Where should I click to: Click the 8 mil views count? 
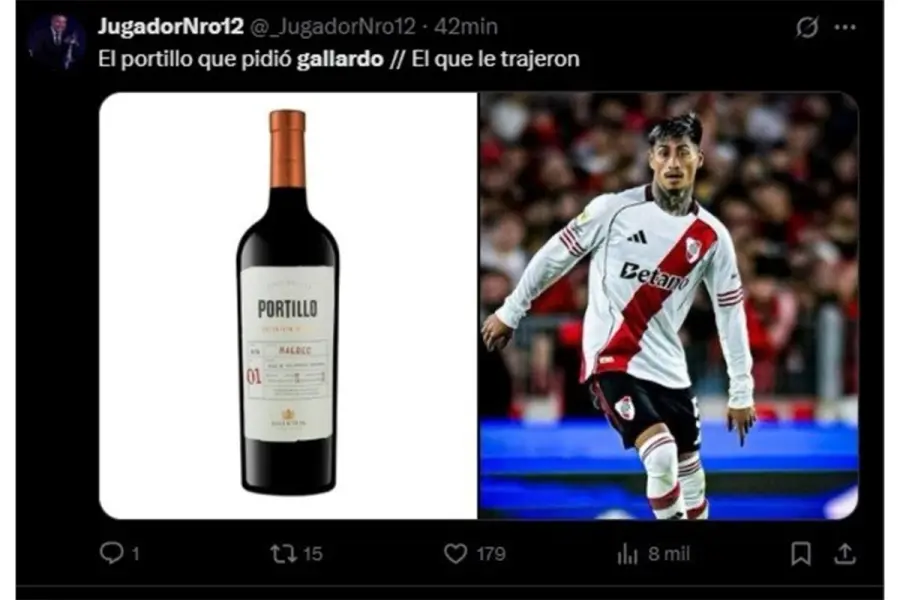[x=669, y=554]
